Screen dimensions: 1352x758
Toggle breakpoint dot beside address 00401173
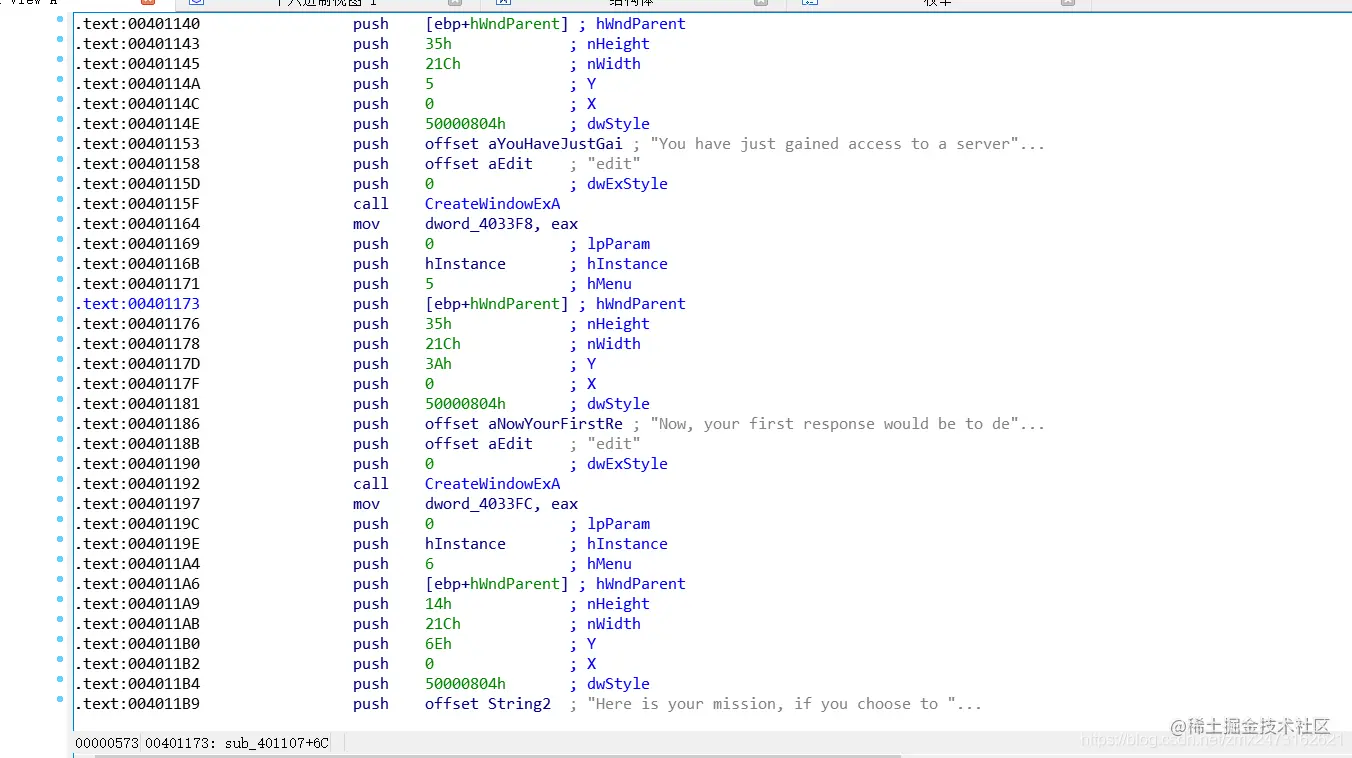click(61, 300)
